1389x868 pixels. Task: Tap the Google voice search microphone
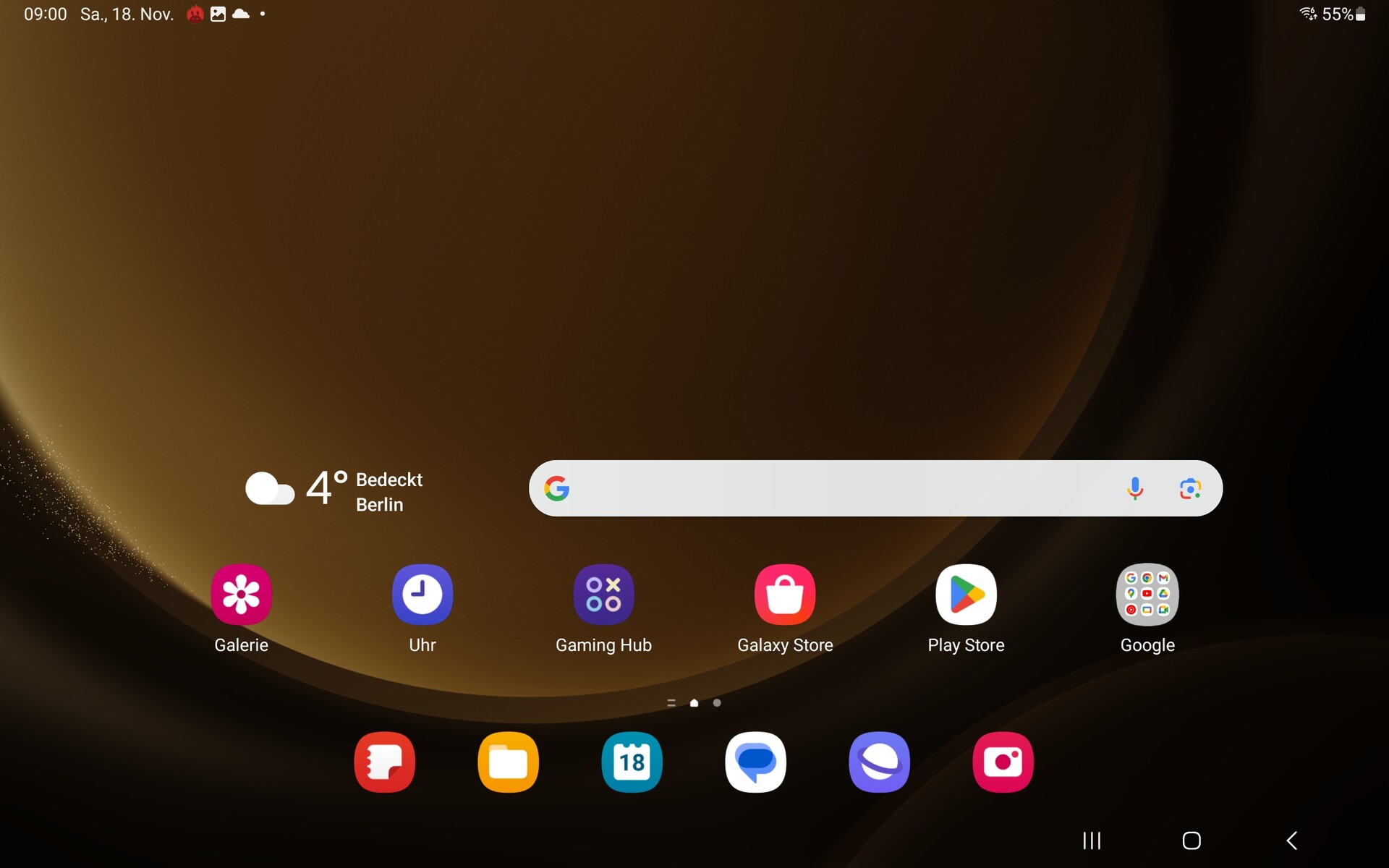1135,489
